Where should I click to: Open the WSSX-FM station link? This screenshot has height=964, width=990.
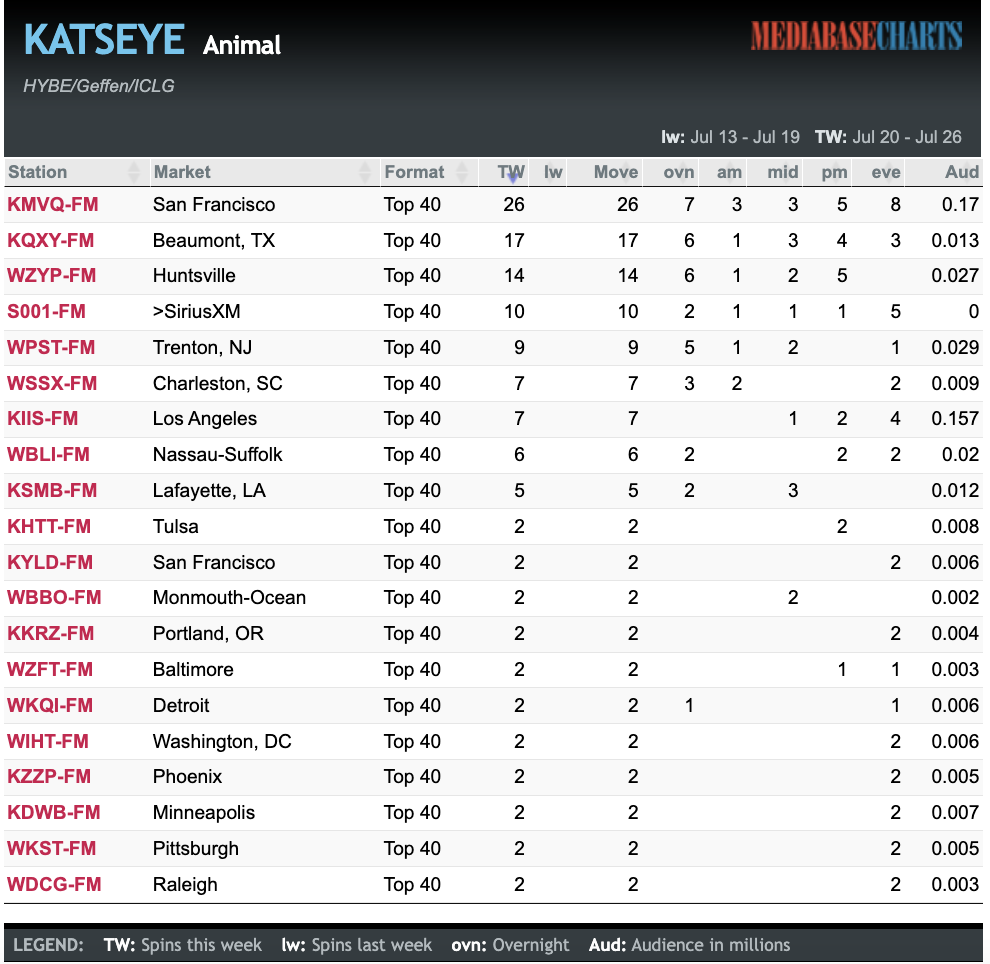tap(52, 384)
